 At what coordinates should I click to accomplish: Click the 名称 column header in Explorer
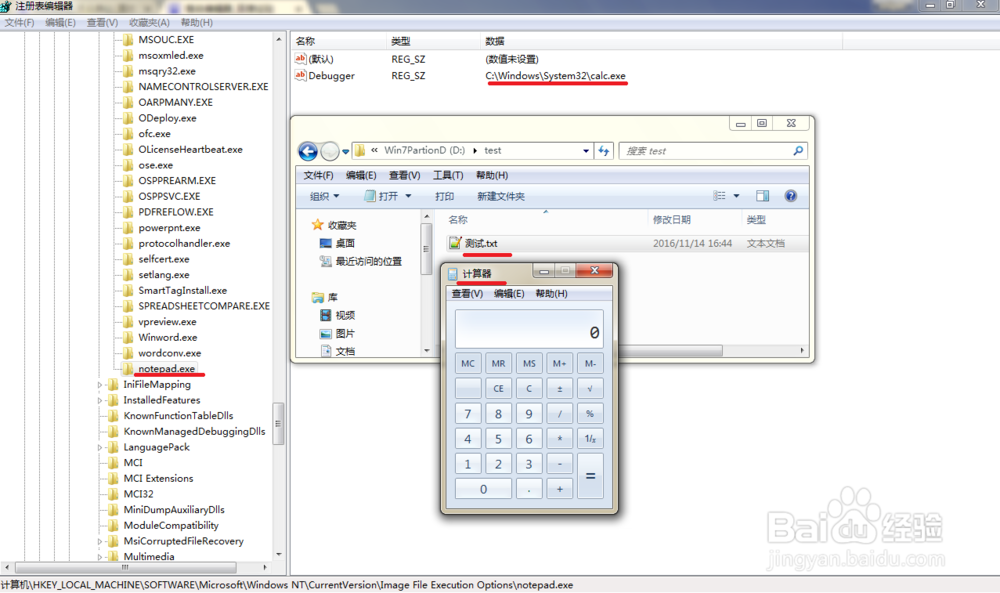(458, 219)
